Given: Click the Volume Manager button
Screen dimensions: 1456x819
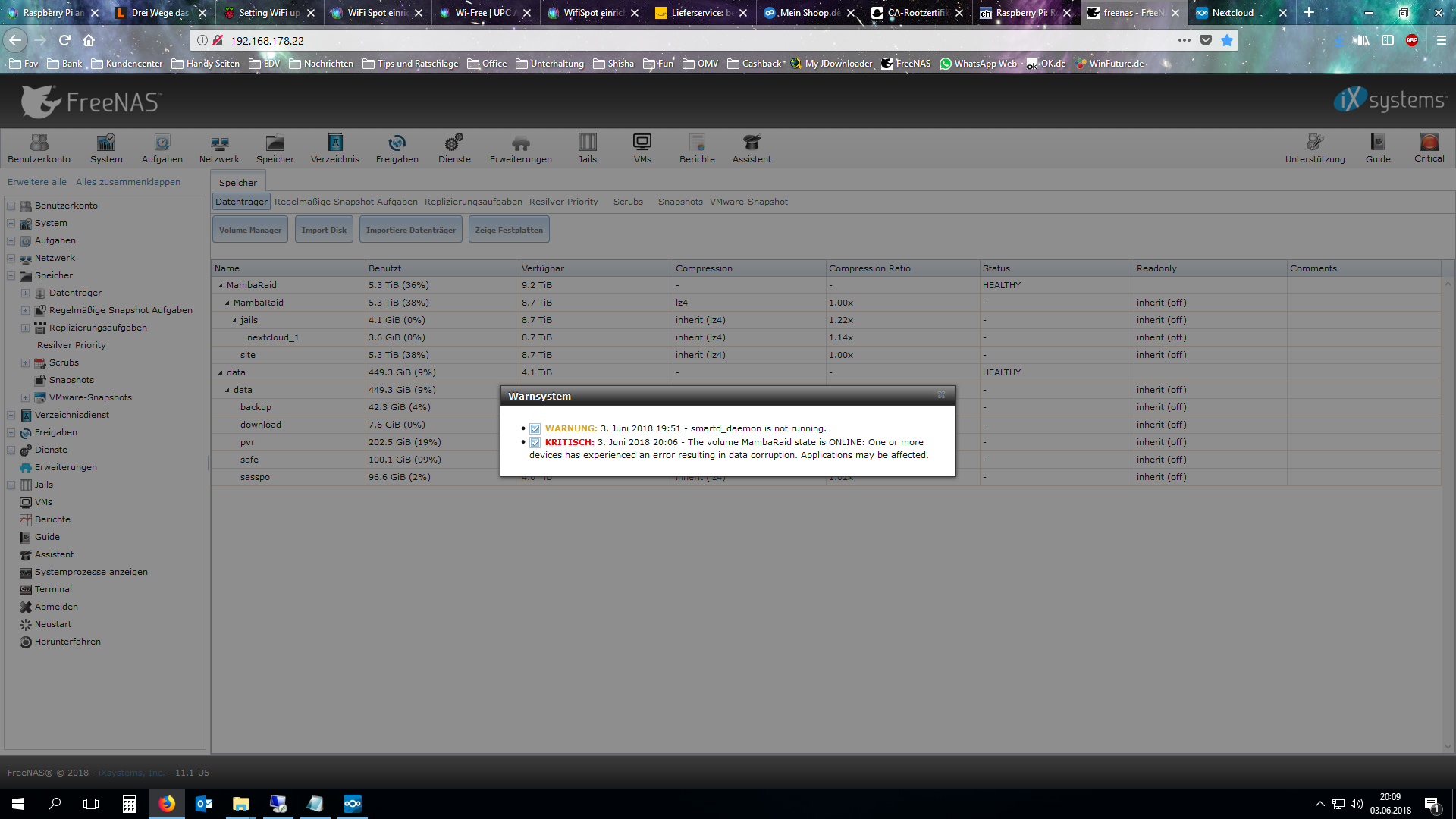Looking at the screenshot, I should point(249,230).
